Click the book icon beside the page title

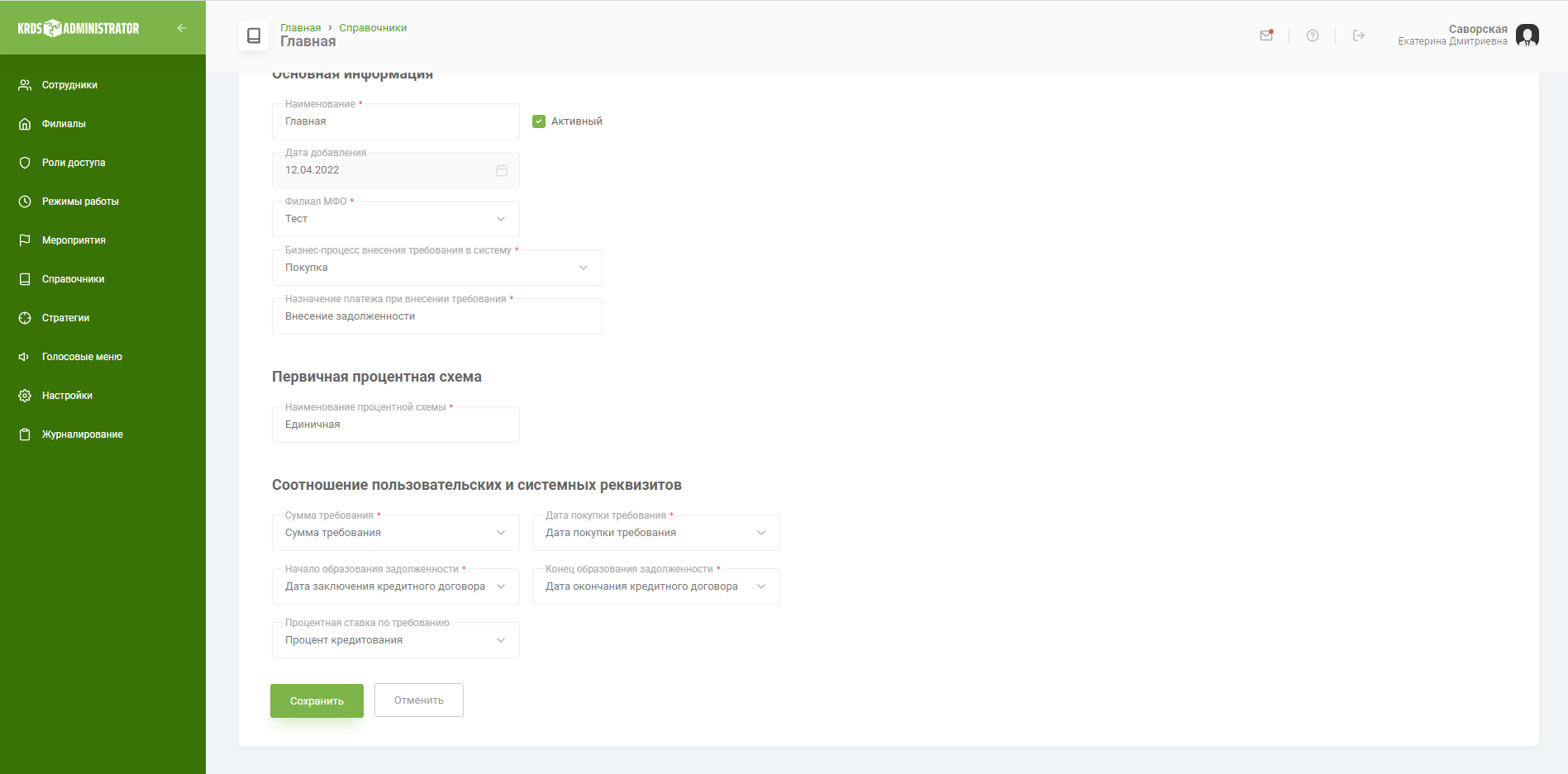pyautogui.click(x=254, y=36)
